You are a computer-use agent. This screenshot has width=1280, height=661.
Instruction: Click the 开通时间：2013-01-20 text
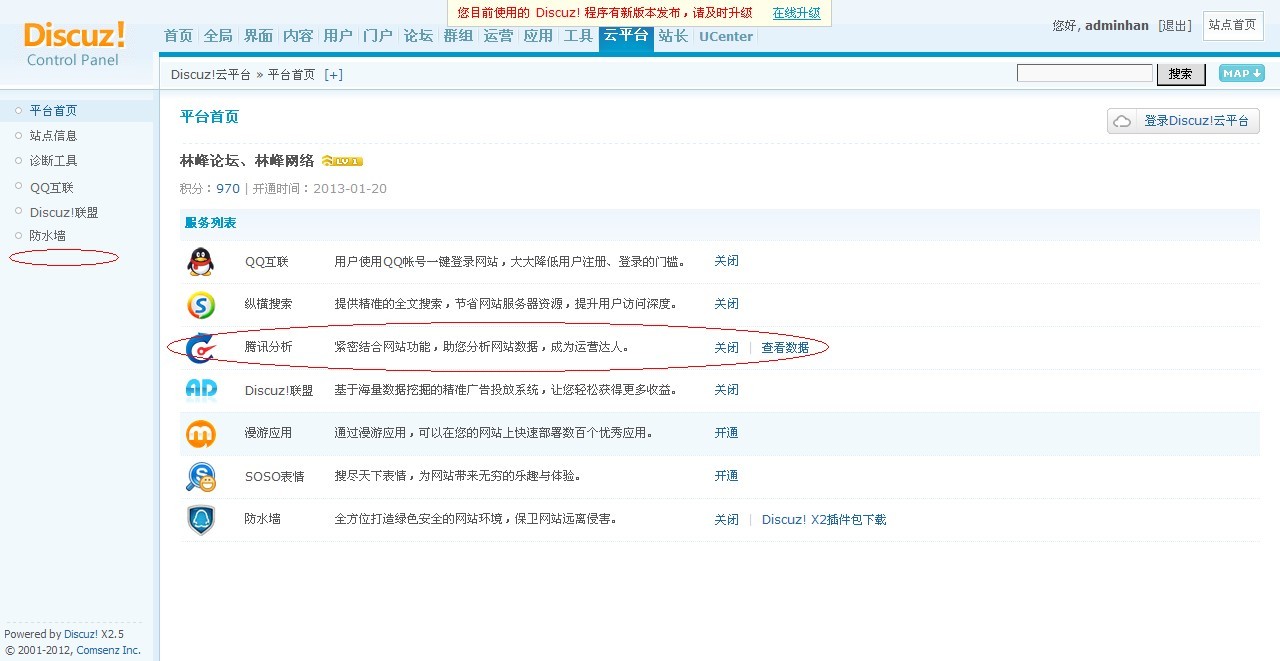(x=319, y=189)
